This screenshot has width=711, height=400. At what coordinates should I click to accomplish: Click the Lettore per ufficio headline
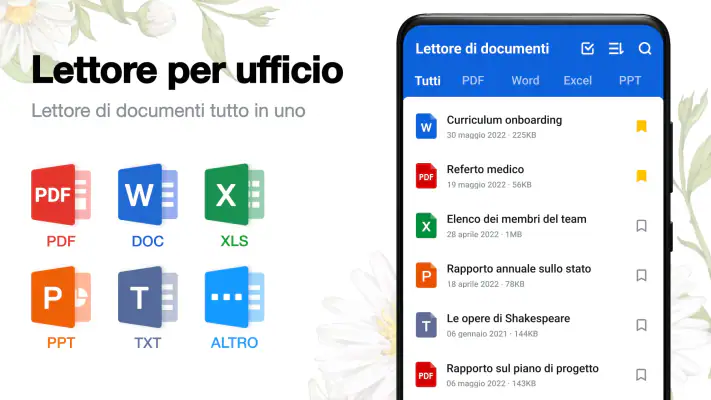click(187, 70)
